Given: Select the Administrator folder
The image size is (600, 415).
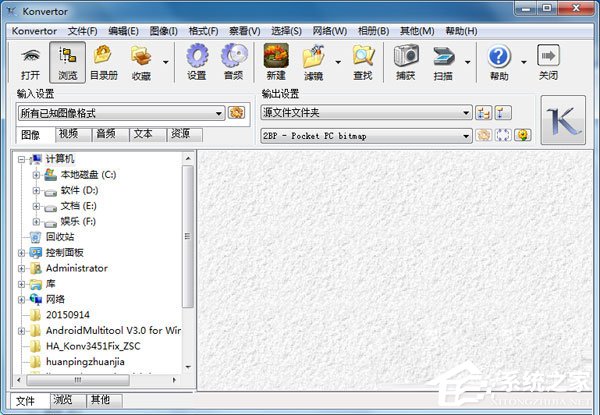Looking at the screenshot, I should pyautogui.click(x=77, y=268).
